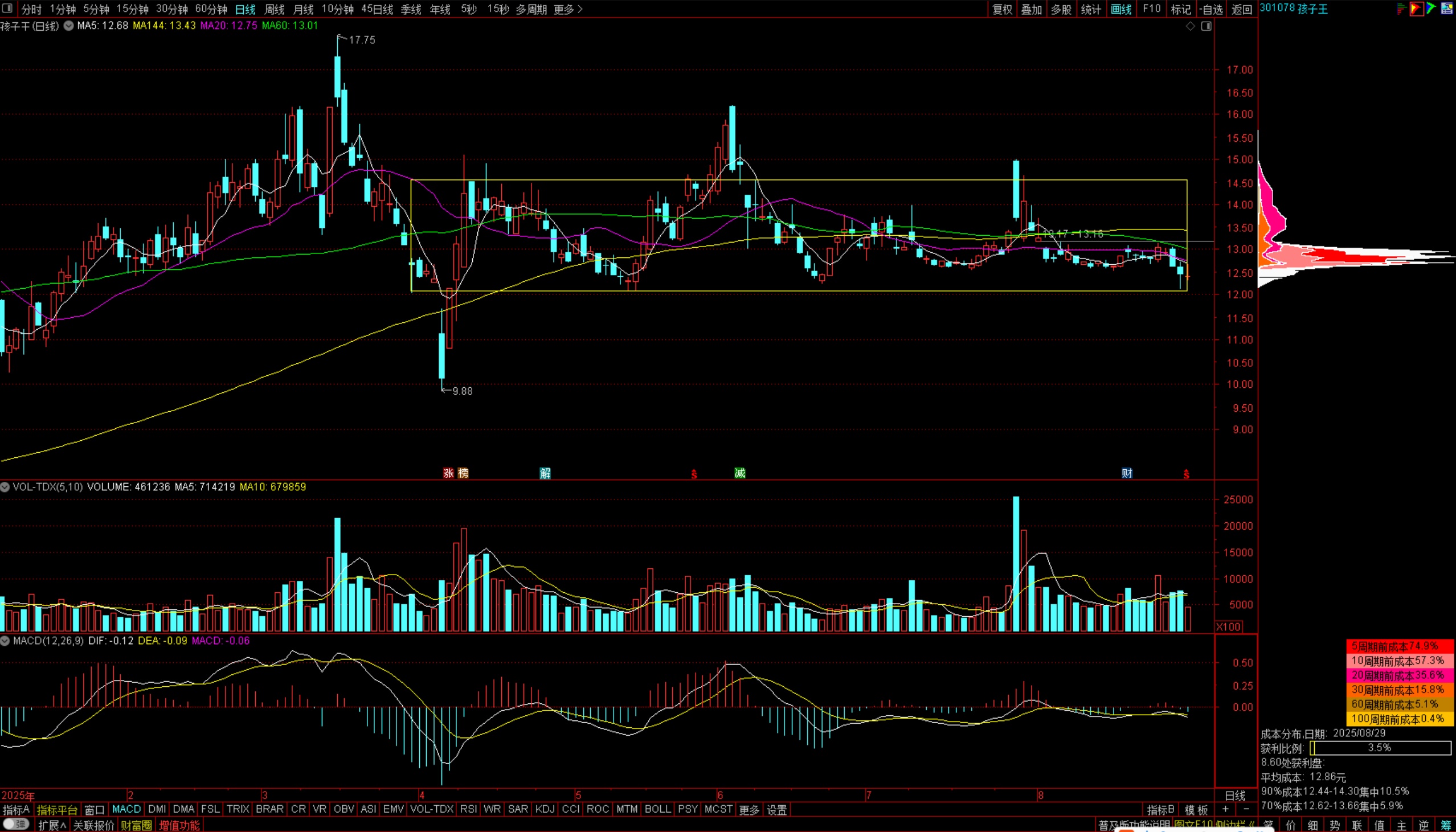Open F10 company info
The width and height of the screenshot is (1456, 832).
1151,9
